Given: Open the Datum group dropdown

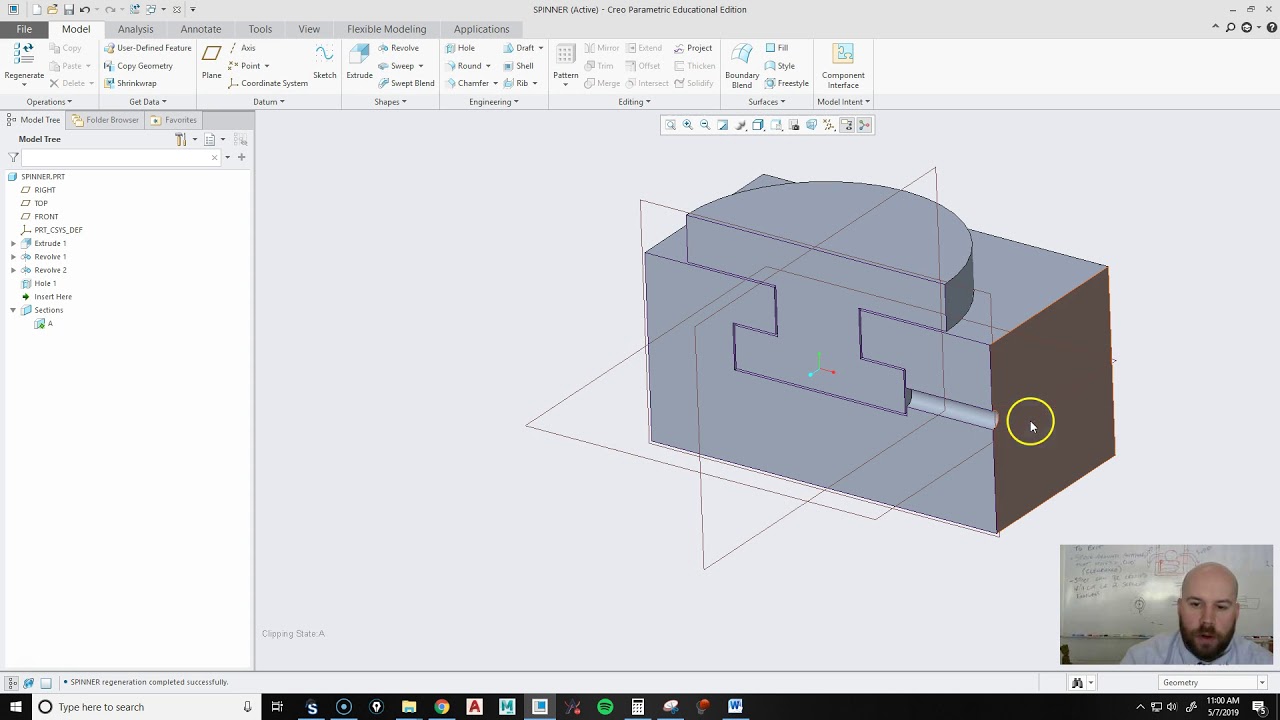Looking at the screenshot, I should click(268, 102).
